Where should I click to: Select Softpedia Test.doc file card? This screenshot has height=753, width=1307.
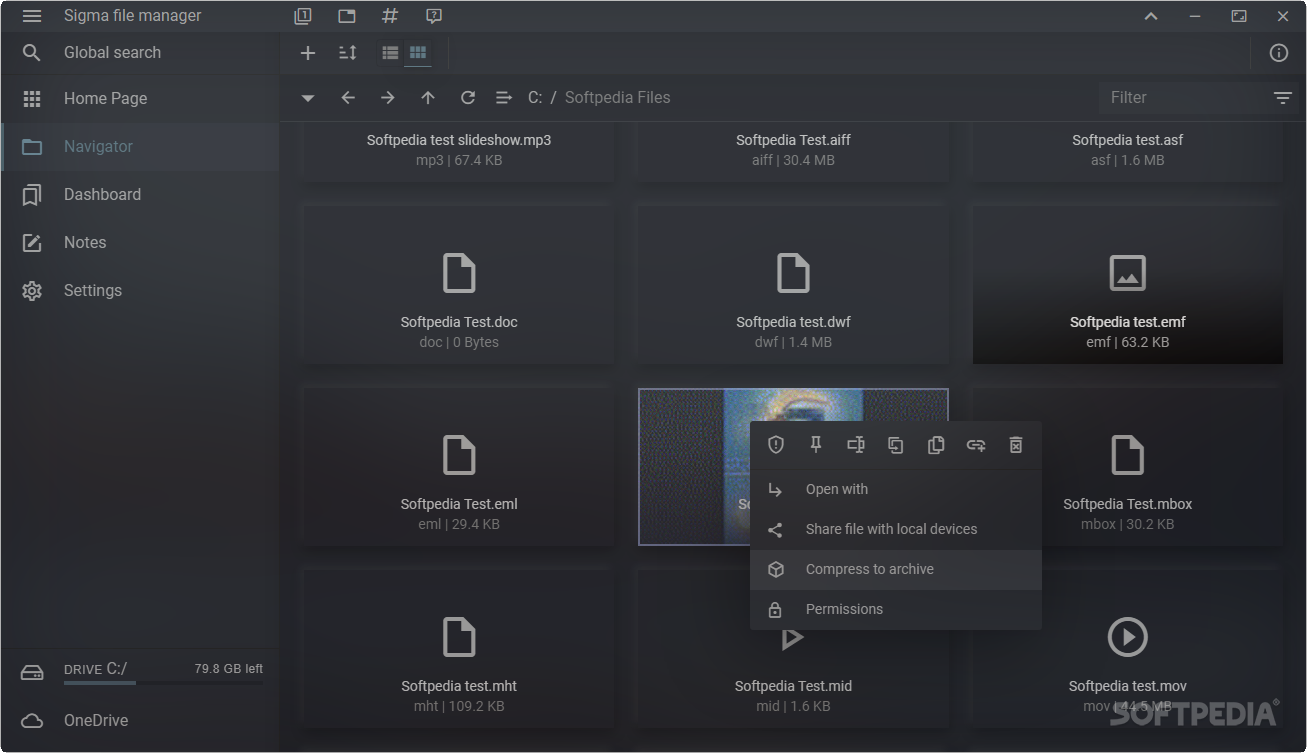tap(459, 285)
